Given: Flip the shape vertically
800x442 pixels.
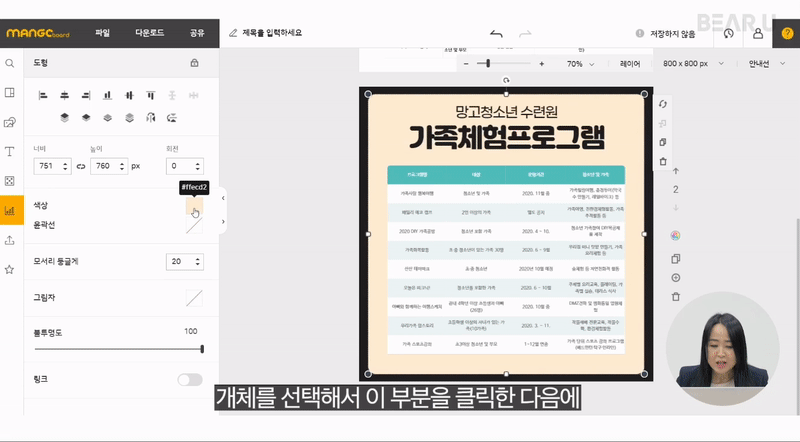Looking at the screenshot, I should click(x=172, y=117).
